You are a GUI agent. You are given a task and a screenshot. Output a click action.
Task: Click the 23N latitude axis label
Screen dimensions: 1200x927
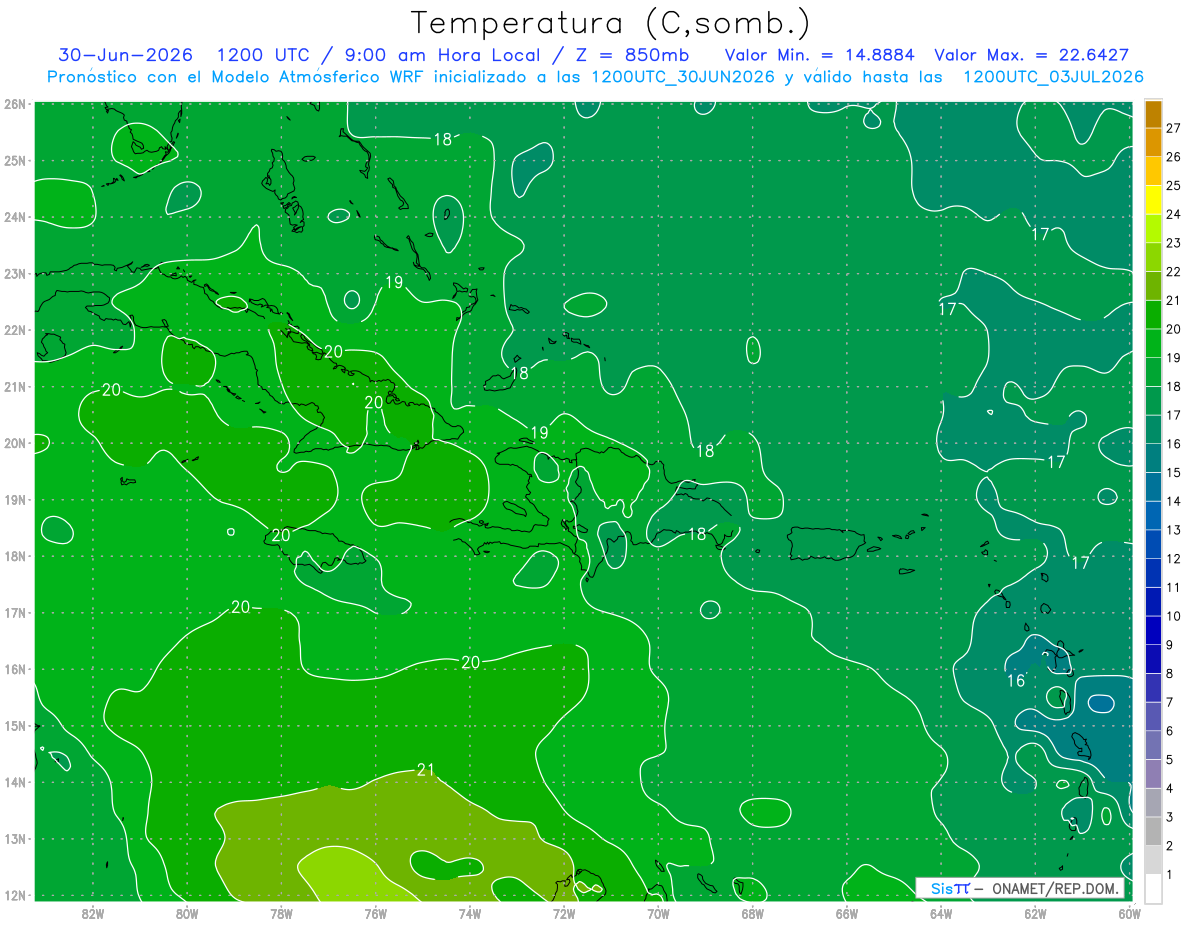pyautogui.click(x=14, y=274)
